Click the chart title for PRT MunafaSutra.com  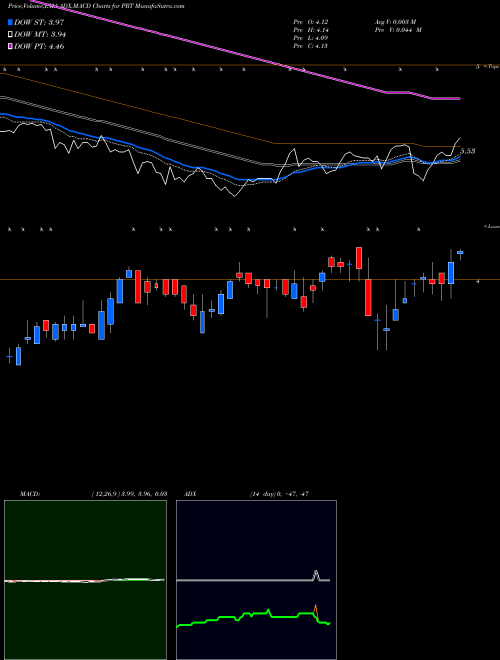pos(96,6)
